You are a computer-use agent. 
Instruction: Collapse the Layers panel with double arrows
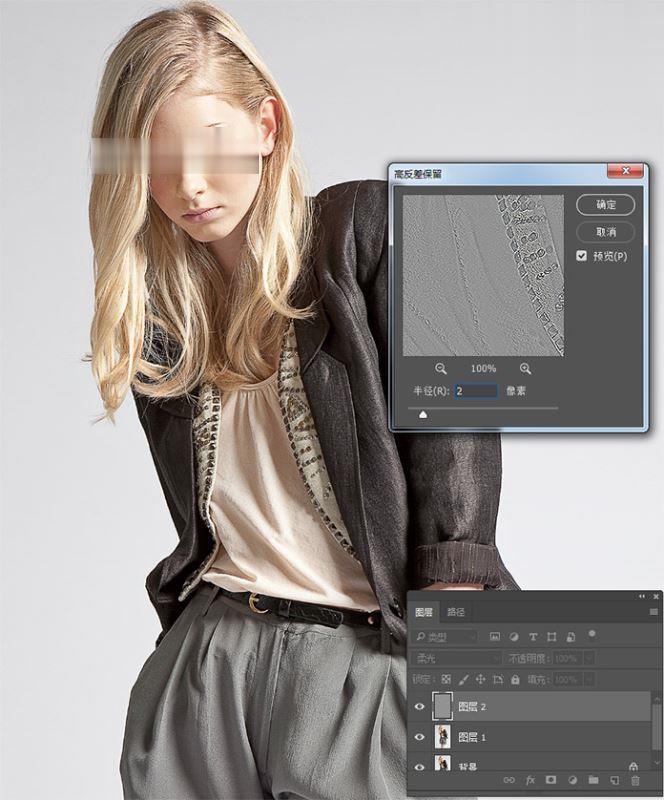click(642, 596)
